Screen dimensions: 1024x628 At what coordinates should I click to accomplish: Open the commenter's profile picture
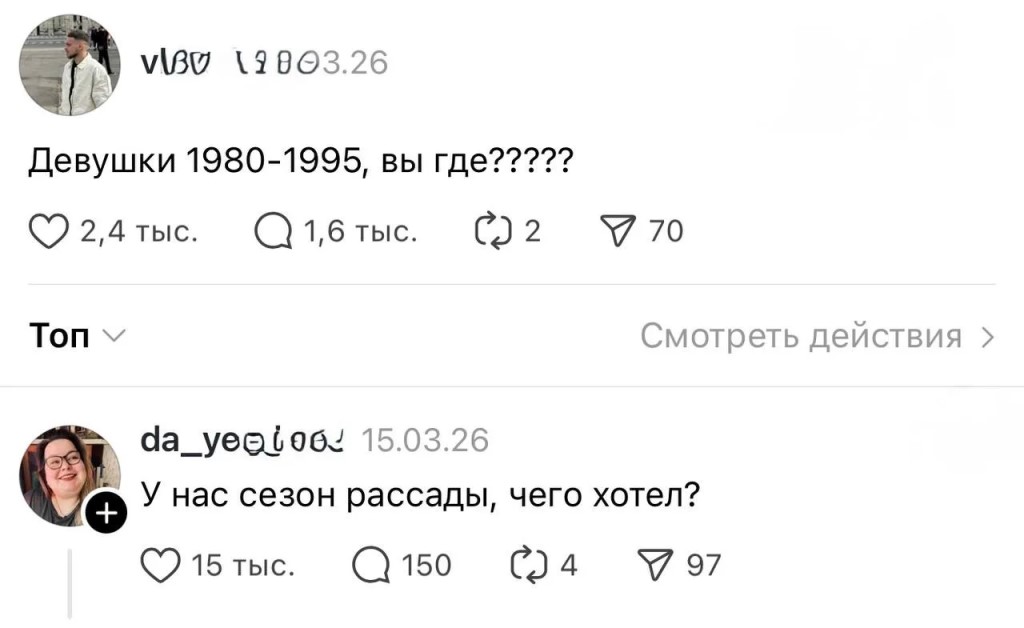pyautogui.click(x=68, y=475)
